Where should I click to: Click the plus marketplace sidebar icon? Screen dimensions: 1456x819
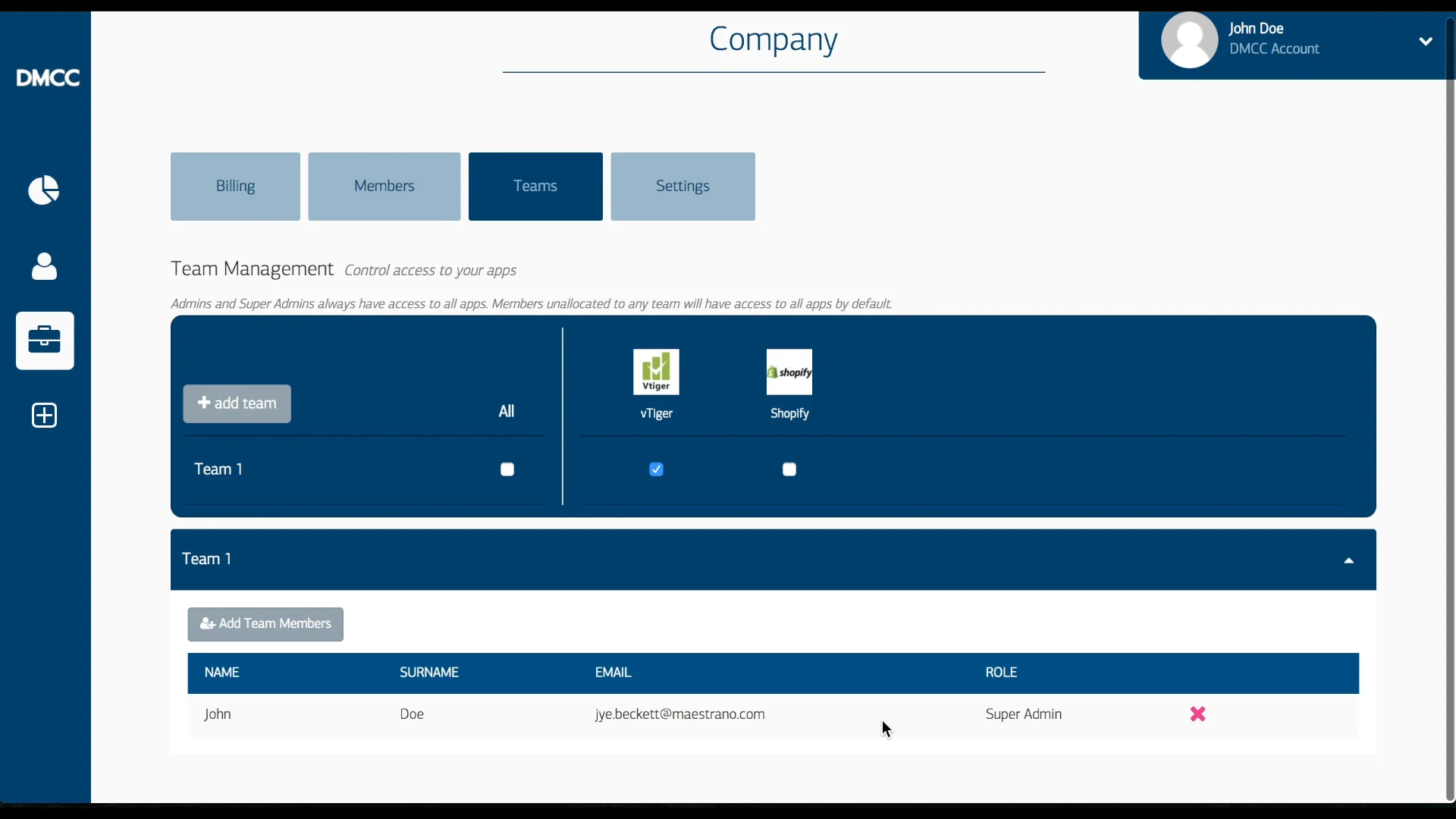tap(45, 416)
